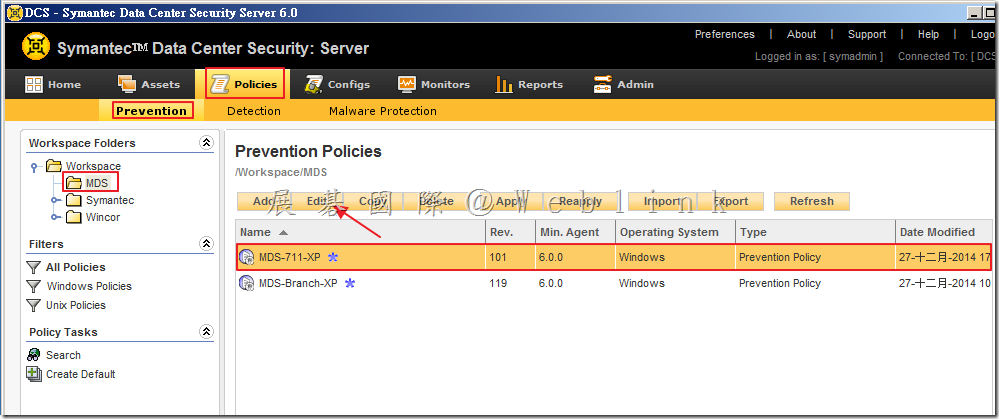Image resolution: width=999 pixels, height=419 pixels.
Task: Sort by the Operating System column header
Action: coord(675,232)
